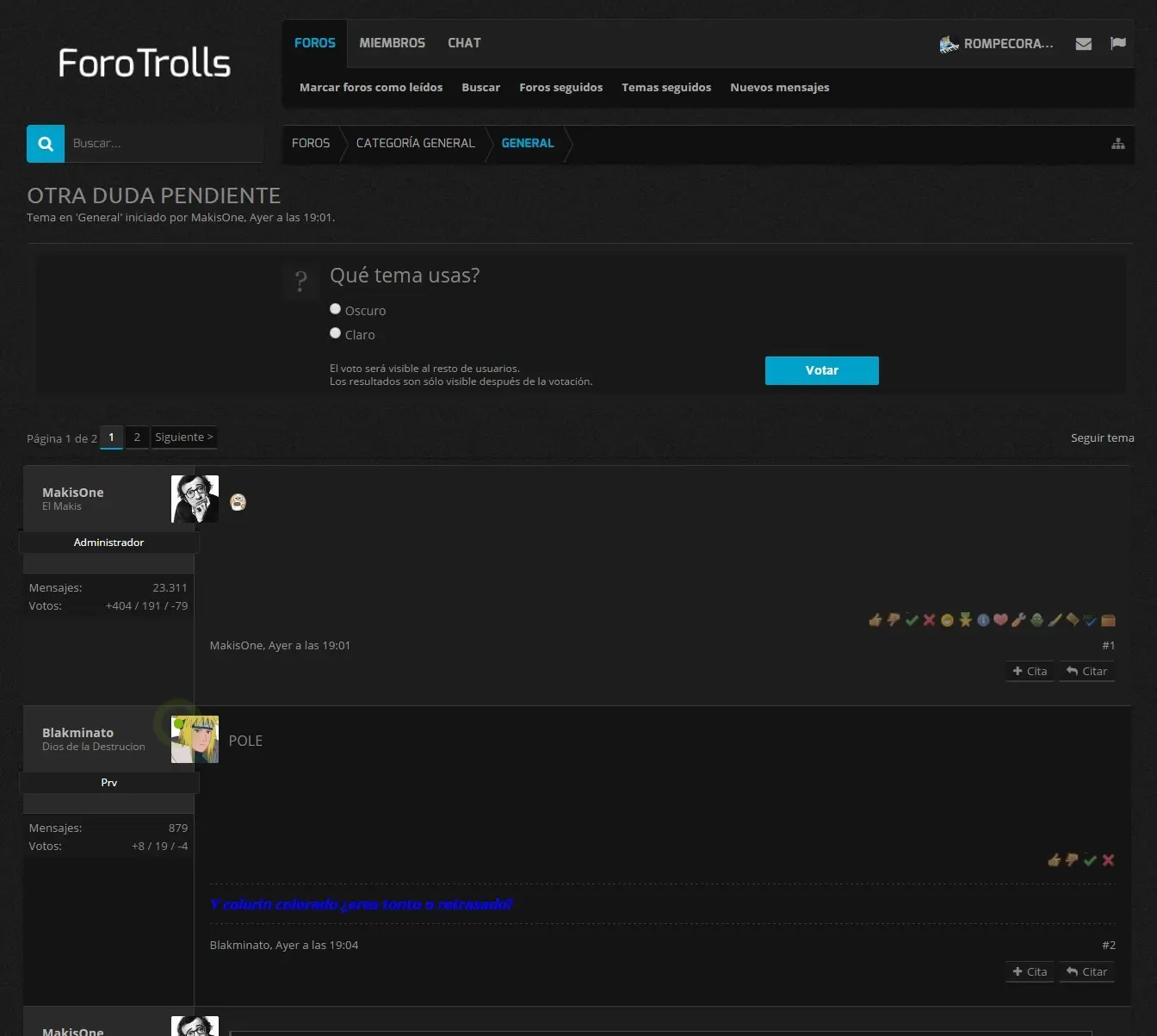Screen dimensions: 1157x1036
Task: Select the Claro poll option
Action: point(336,333)
